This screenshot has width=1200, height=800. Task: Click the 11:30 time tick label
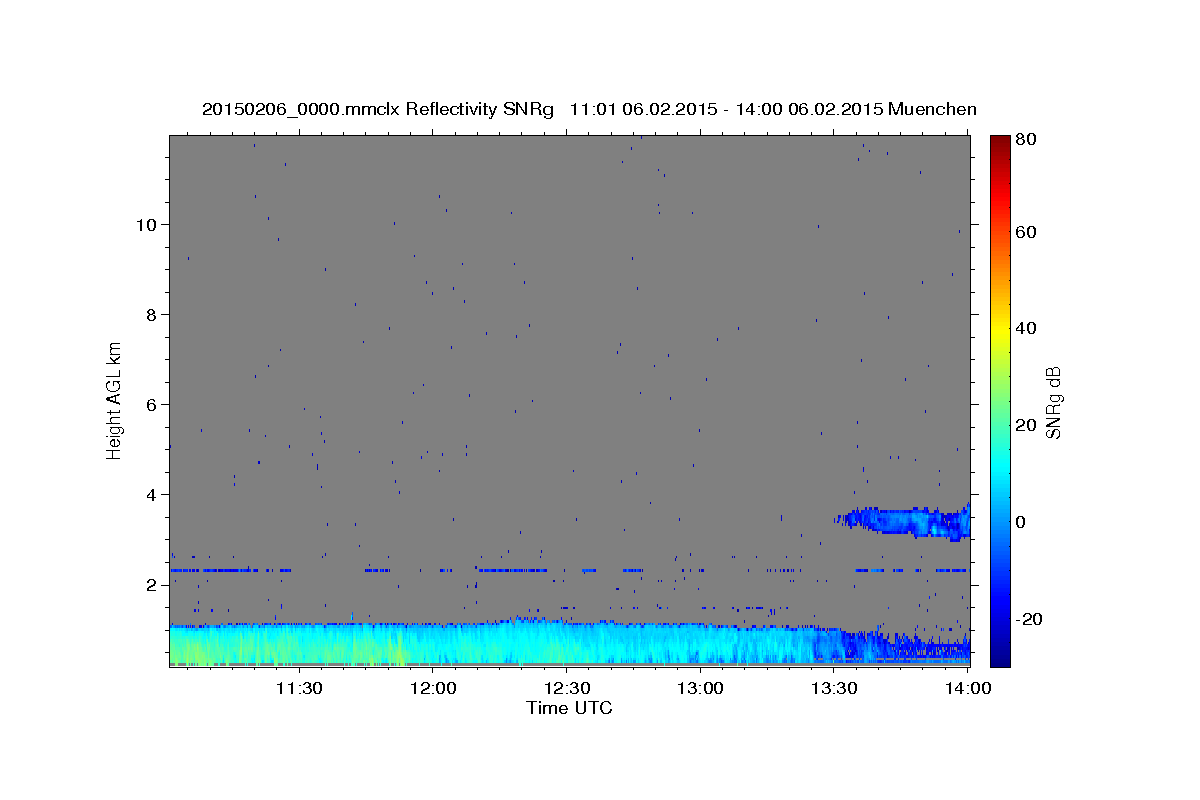coord(299,688)
